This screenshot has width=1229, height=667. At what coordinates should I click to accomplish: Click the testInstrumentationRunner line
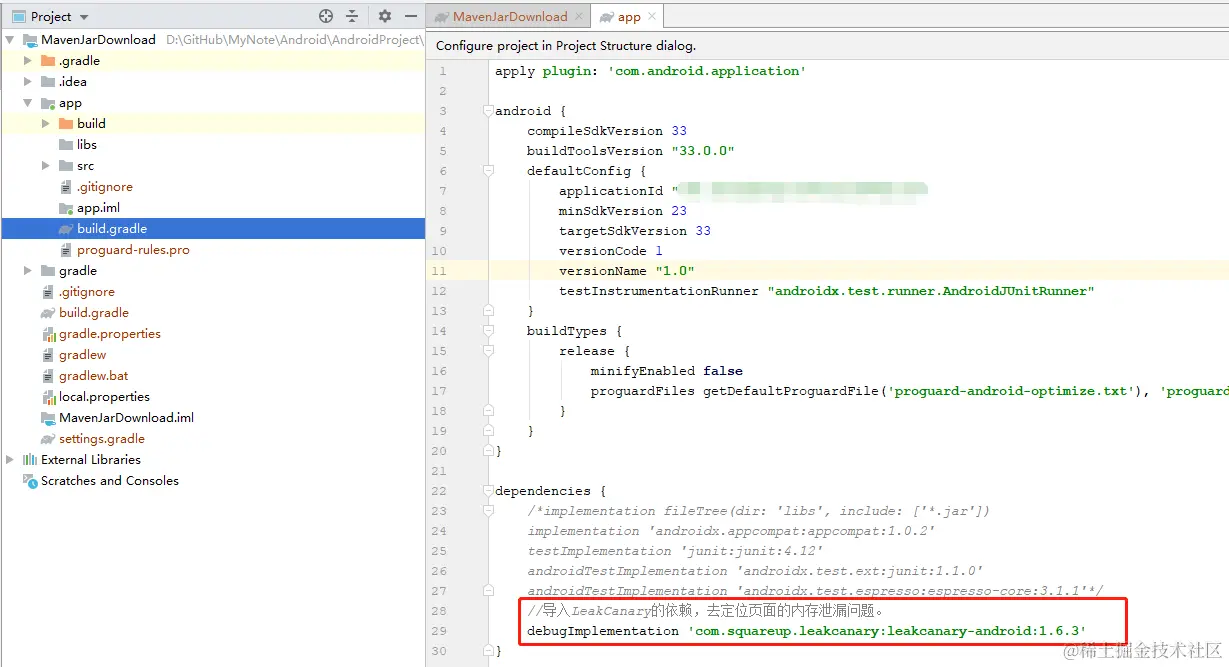[x=827, y=291]
